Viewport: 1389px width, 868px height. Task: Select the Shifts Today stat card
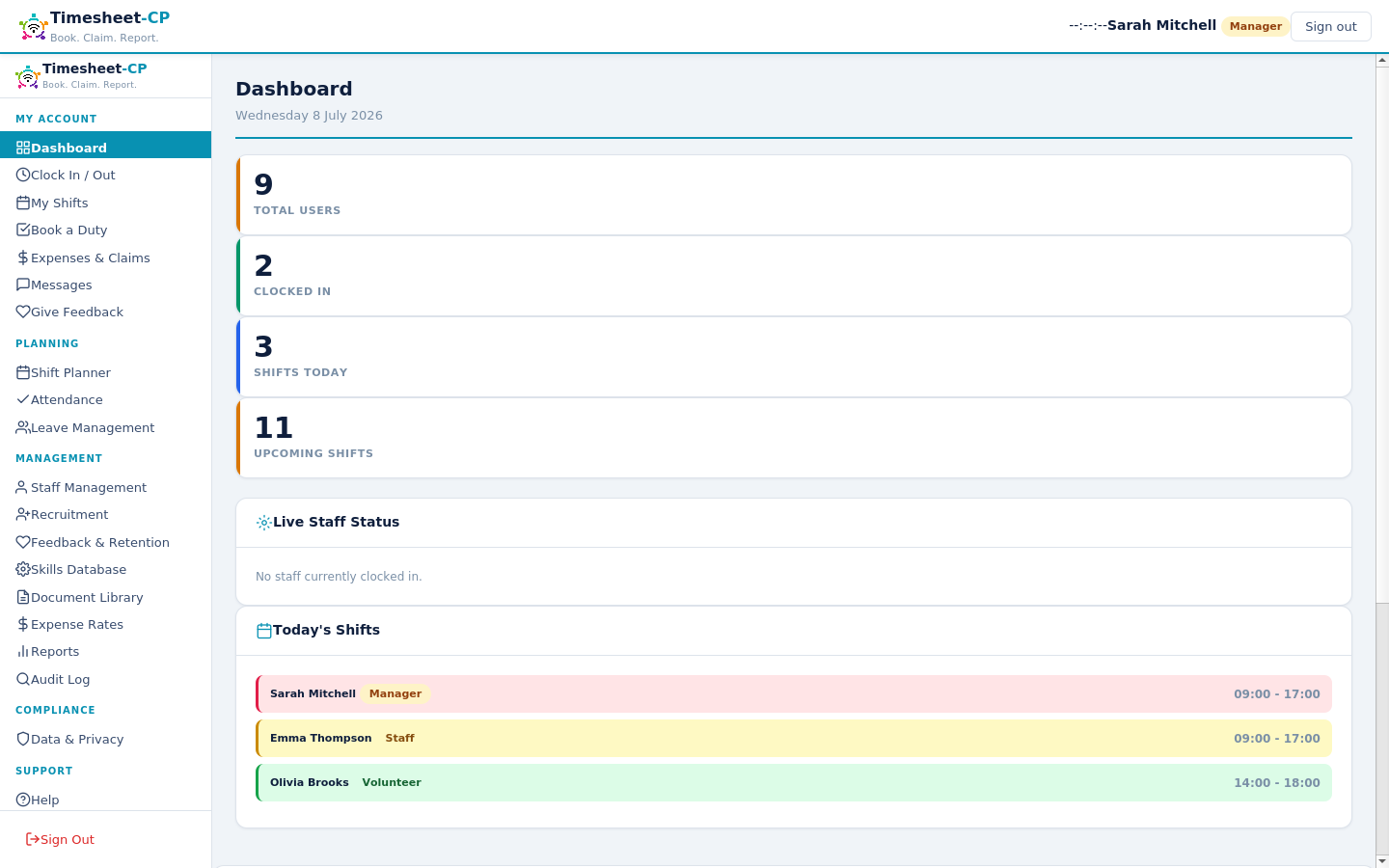794,357
